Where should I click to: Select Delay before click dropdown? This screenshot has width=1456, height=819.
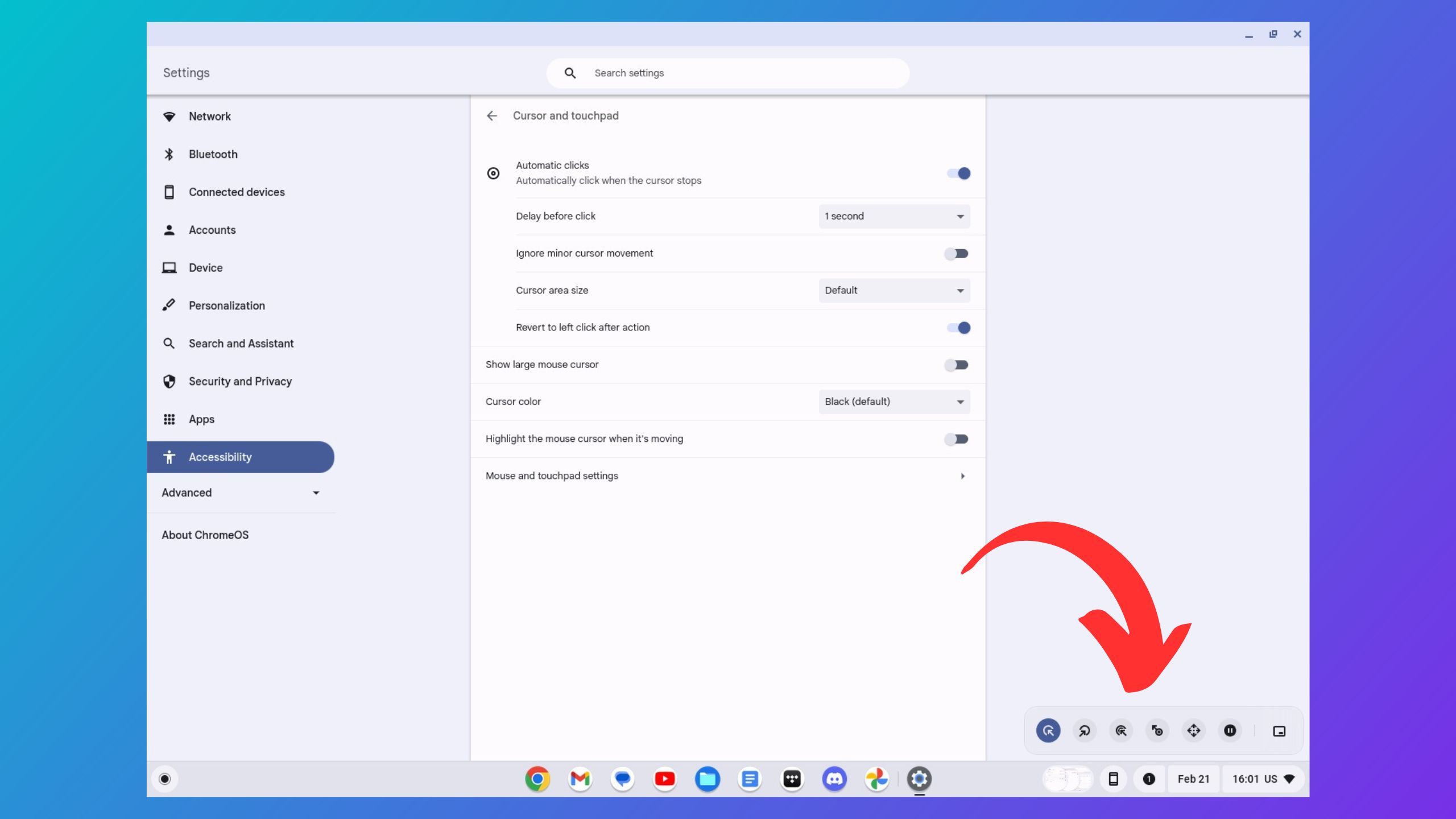pyautogui.click(x=893, y=216)
